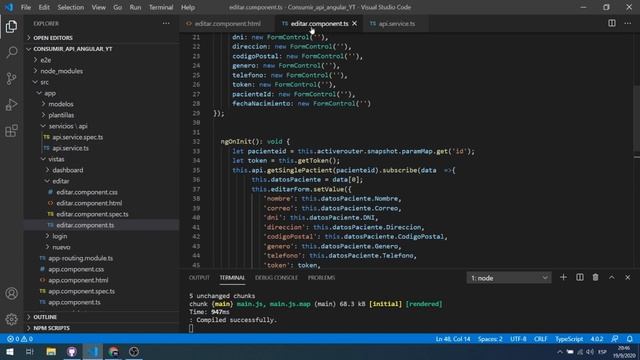Change the UTF-8 encoding setting

[x=518, y=339]
